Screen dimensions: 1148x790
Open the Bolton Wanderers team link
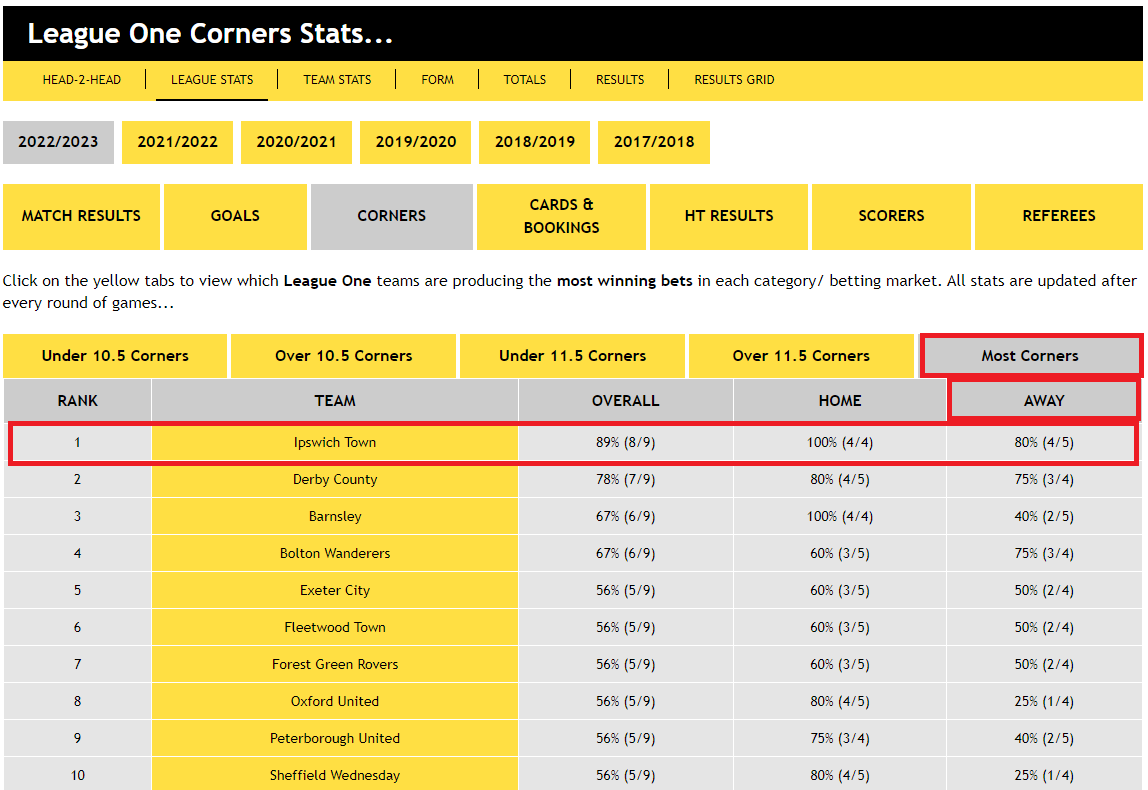[x=335, y=554]
